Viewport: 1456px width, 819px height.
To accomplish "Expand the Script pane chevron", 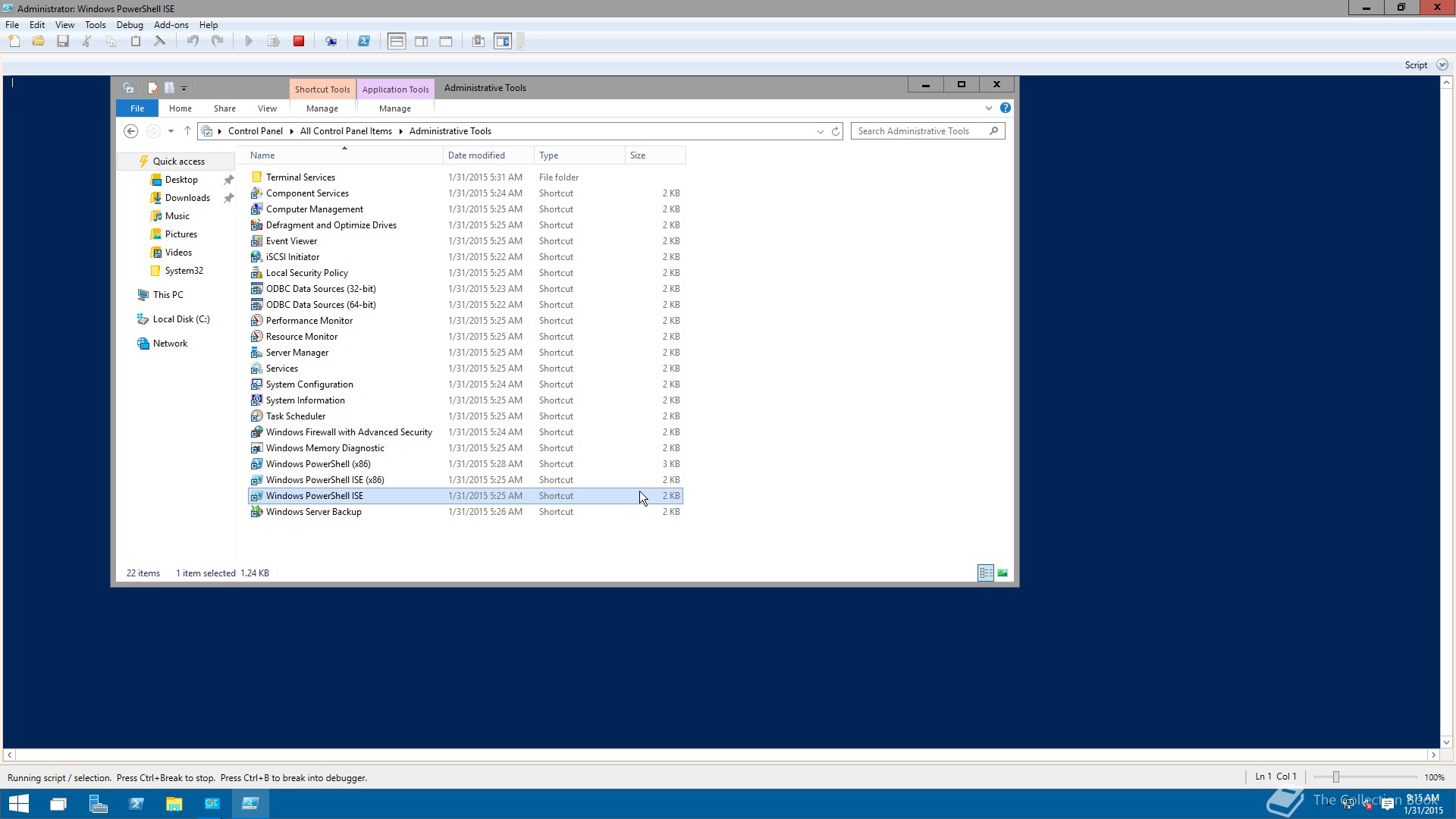I will 1442,65.
